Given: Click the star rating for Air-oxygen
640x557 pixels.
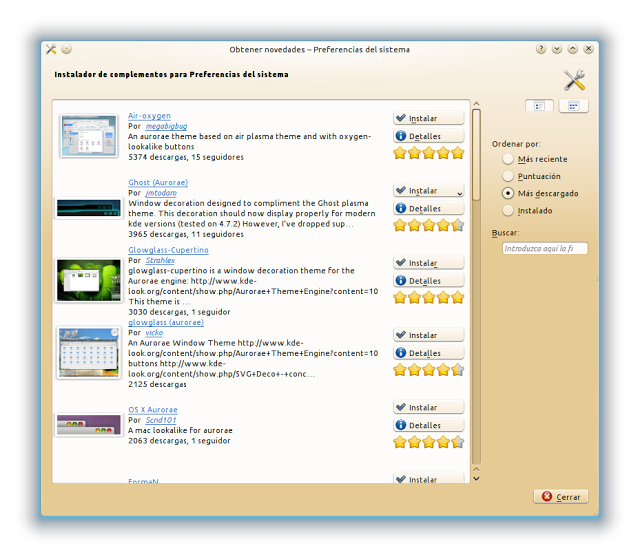Looking at the screenshot, I should (428, 153).
